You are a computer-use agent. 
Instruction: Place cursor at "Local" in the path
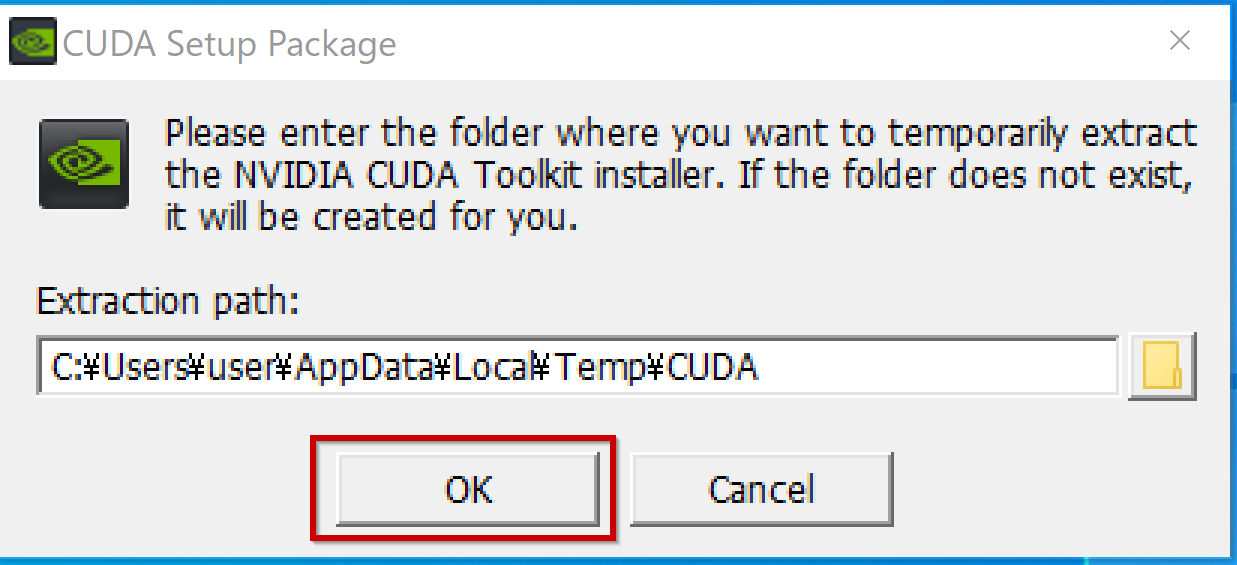[494, 368]
